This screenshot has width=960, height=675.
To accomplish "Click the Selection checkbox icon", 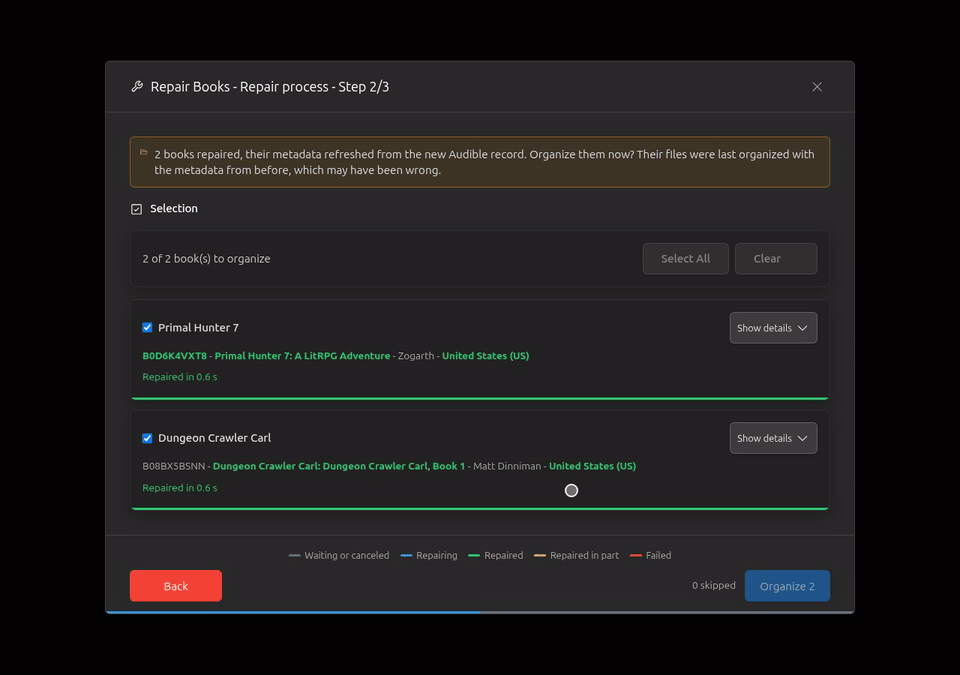I will [137, 209].
